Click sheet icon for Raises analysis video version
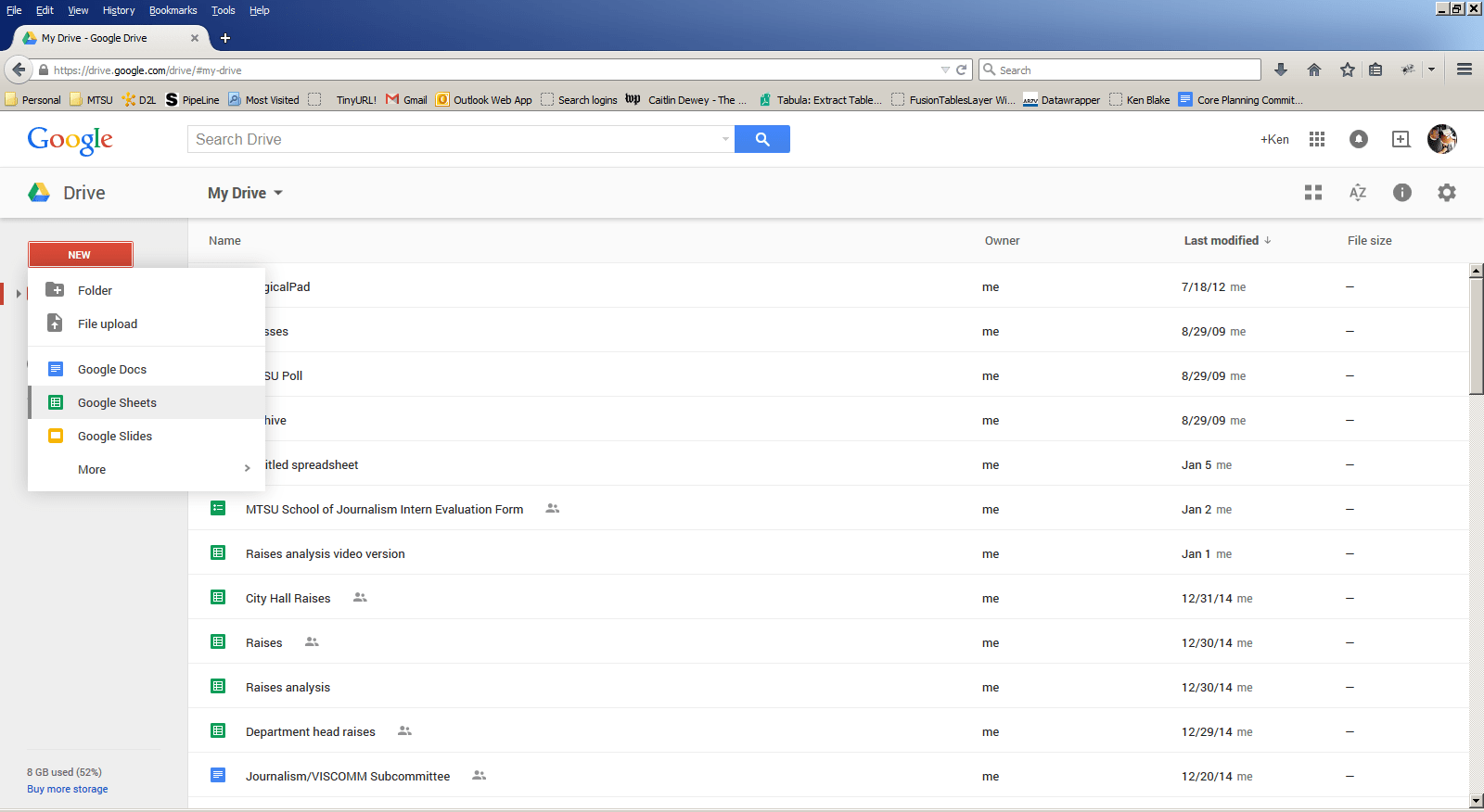This screenshot has height=812, width=1484. (x=218, y=553)
